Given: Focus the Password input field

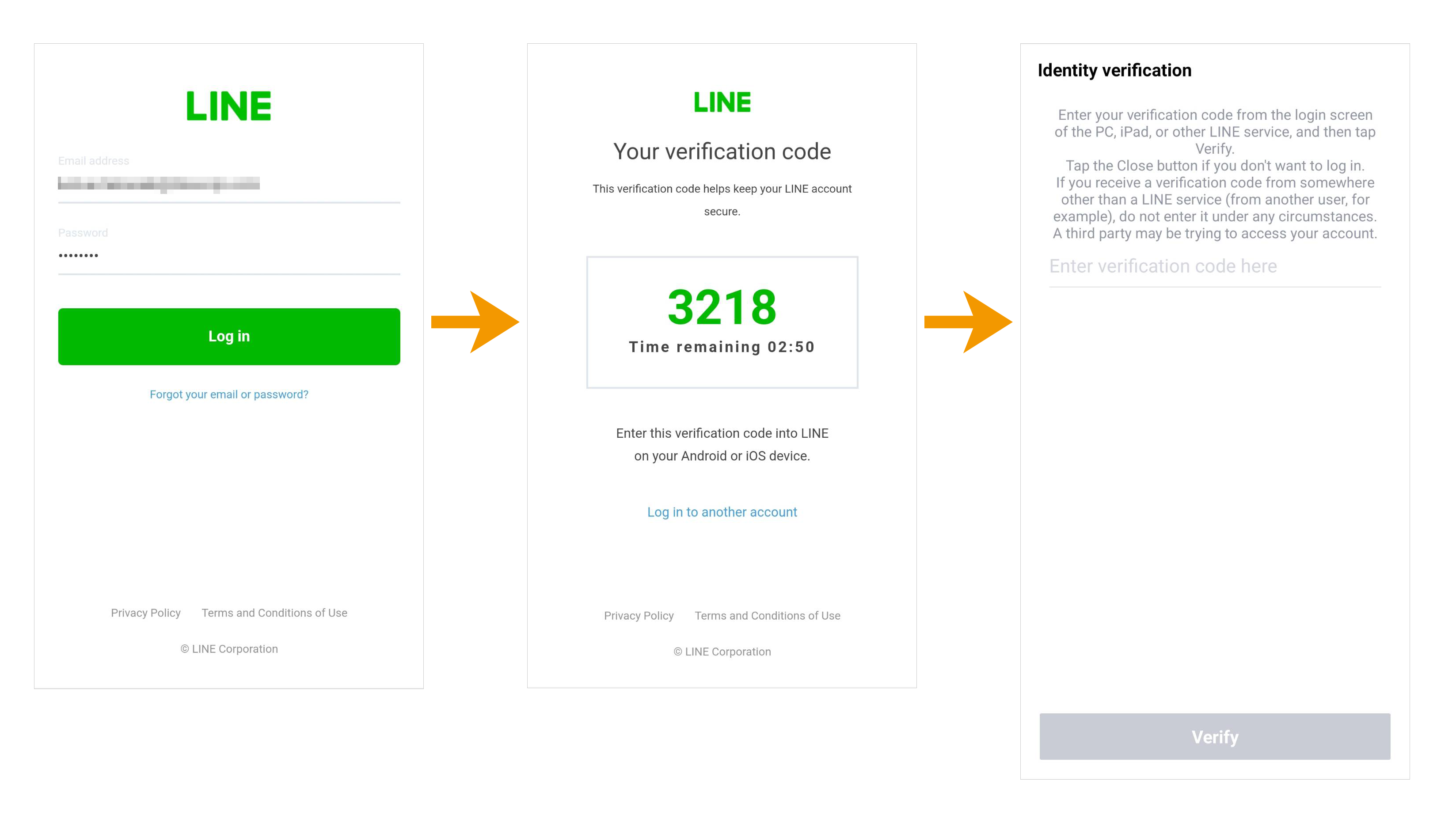Looking at the screenshot, I should click(228, 256).
